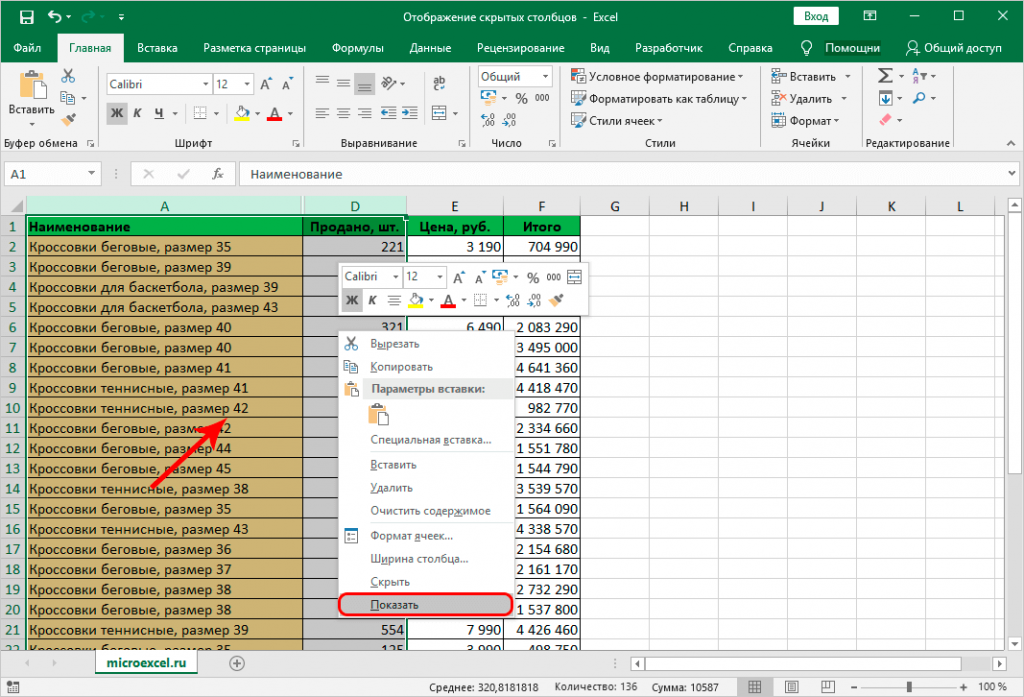Image resolution: width=1024 pixels, height=697 pixels.
Task: Toggle Align Right in ribbon
Action: coord(365,114)
